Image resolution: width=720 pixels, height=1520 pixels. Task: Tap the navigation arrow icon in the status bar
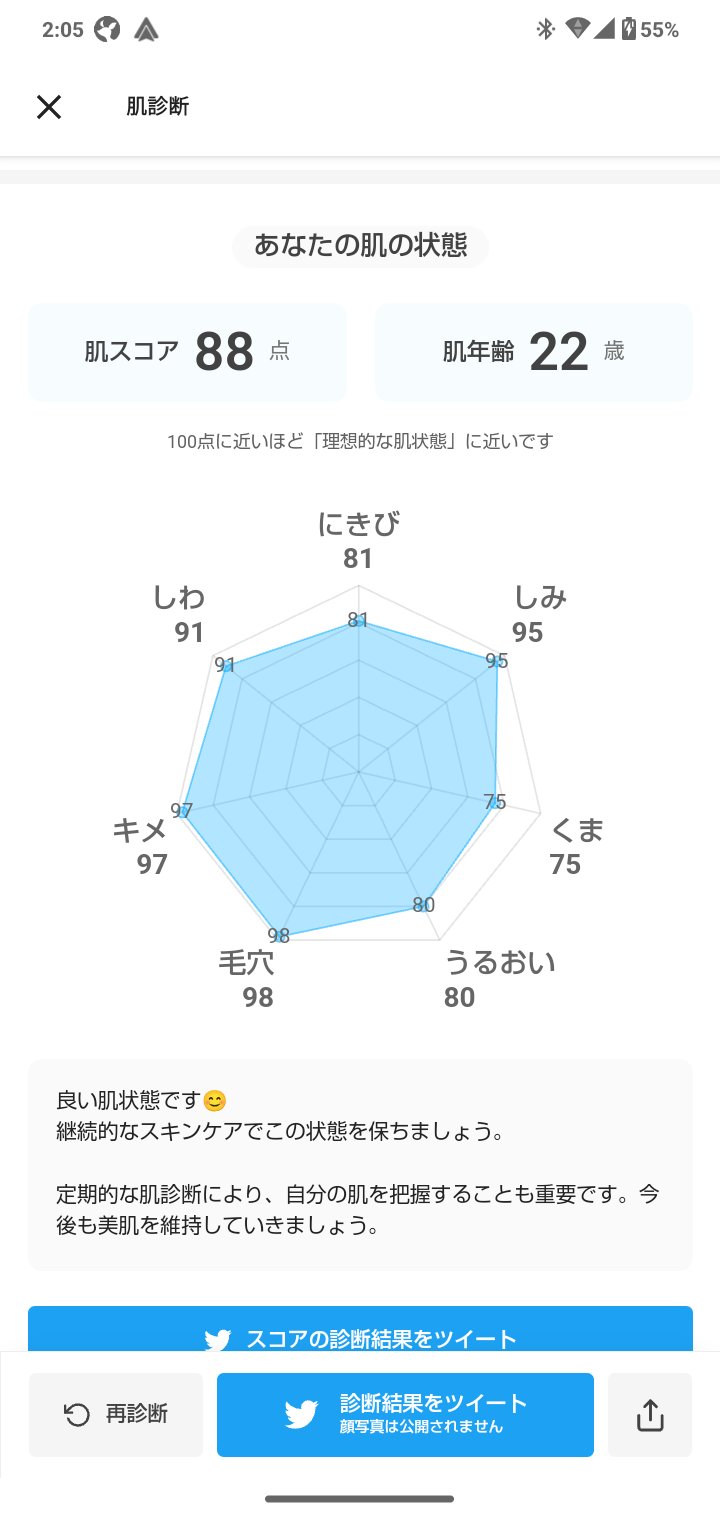click(146, 29)
